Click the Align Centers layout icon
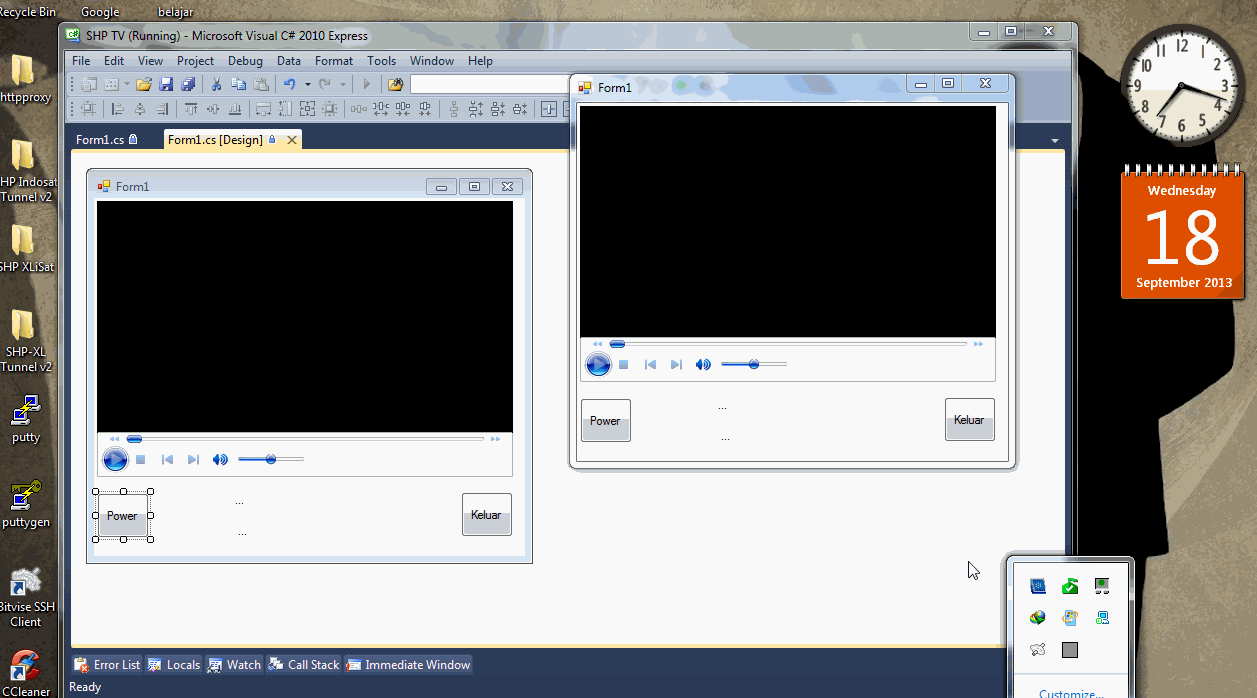This screenshot has width=1257, height=698. [140, 109]
